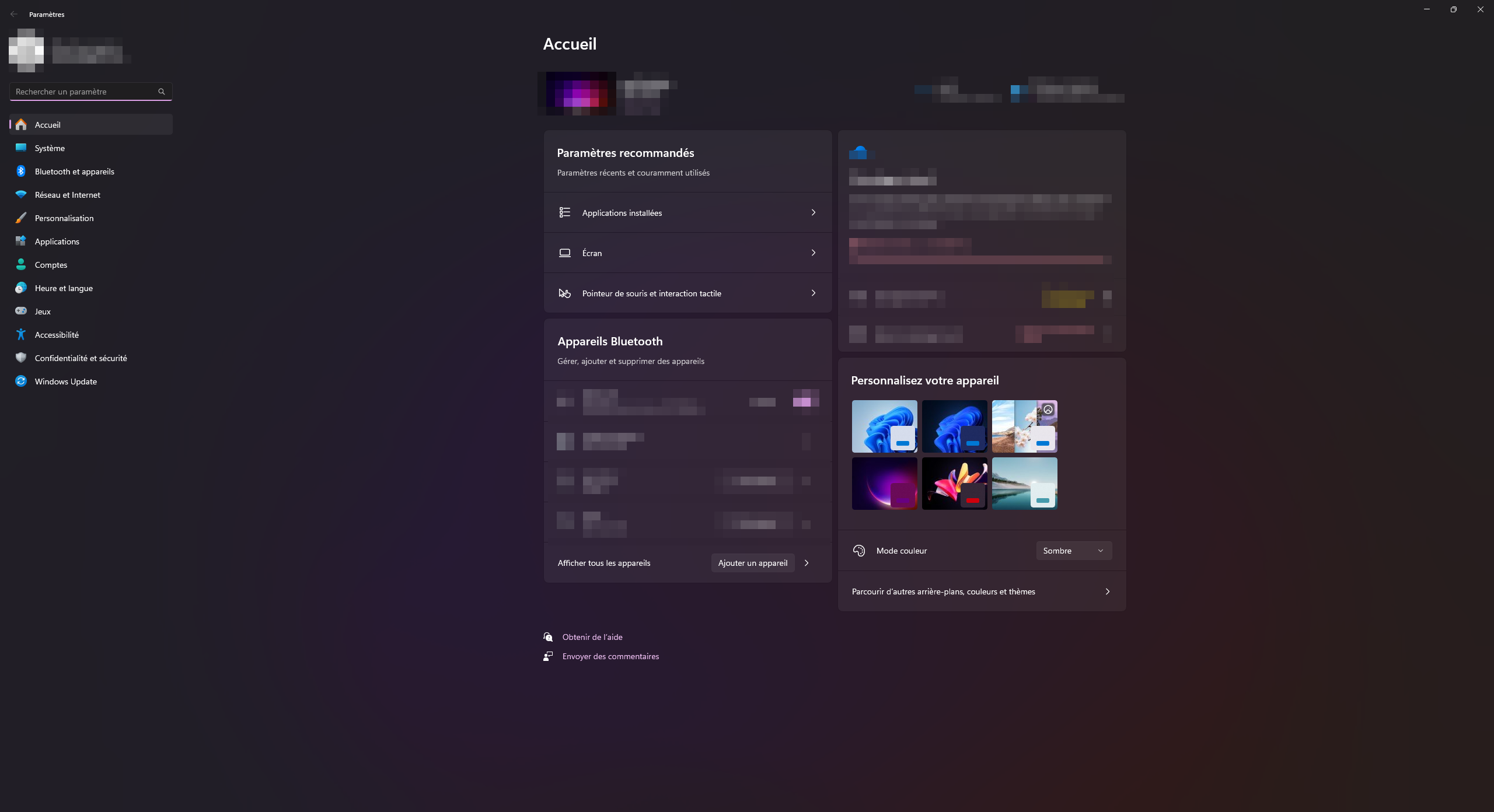Open the Accessibilité figure icon

click(x=21, y=335)
